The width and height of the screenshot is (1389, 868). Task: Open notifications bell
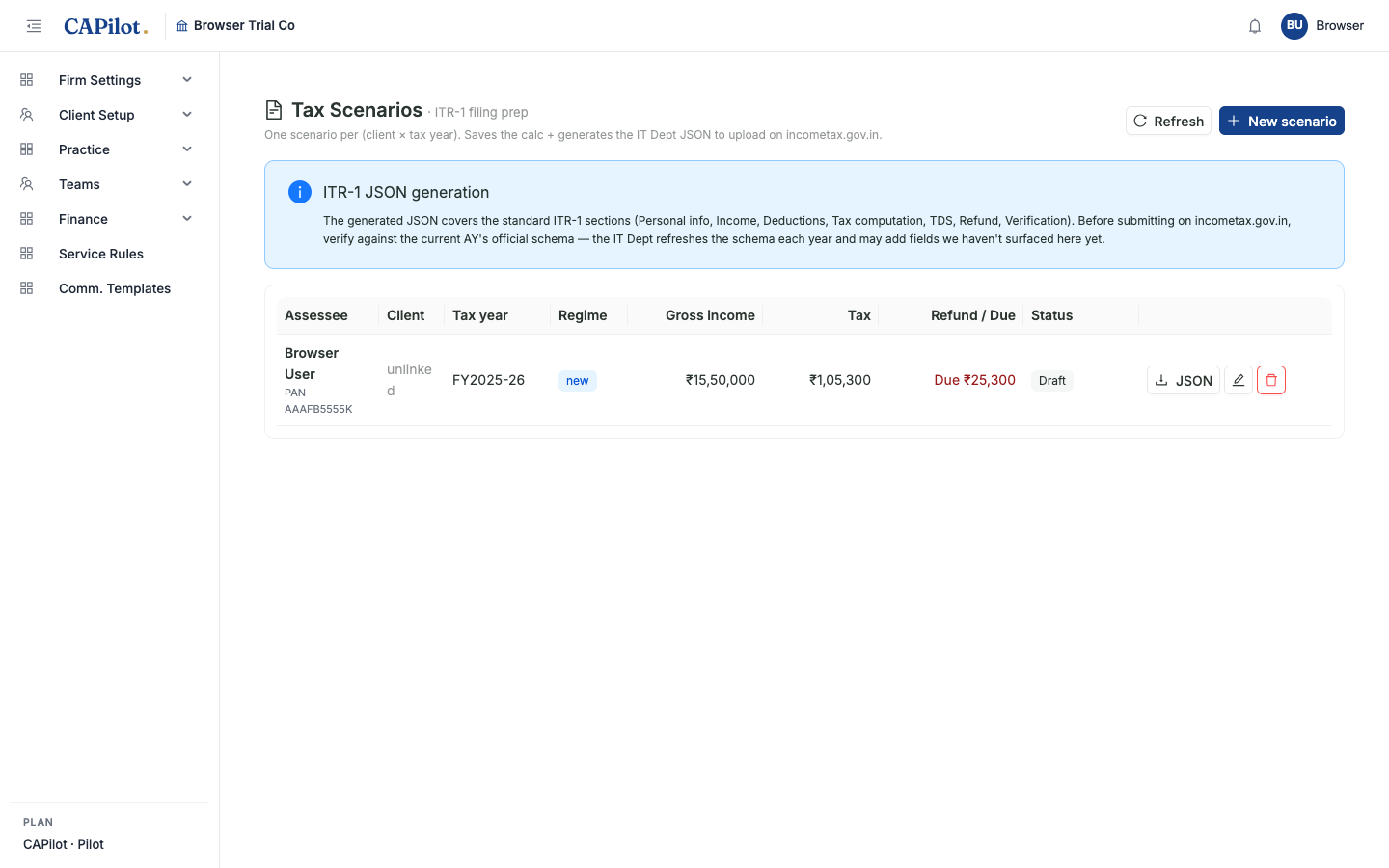[1255, 26]
